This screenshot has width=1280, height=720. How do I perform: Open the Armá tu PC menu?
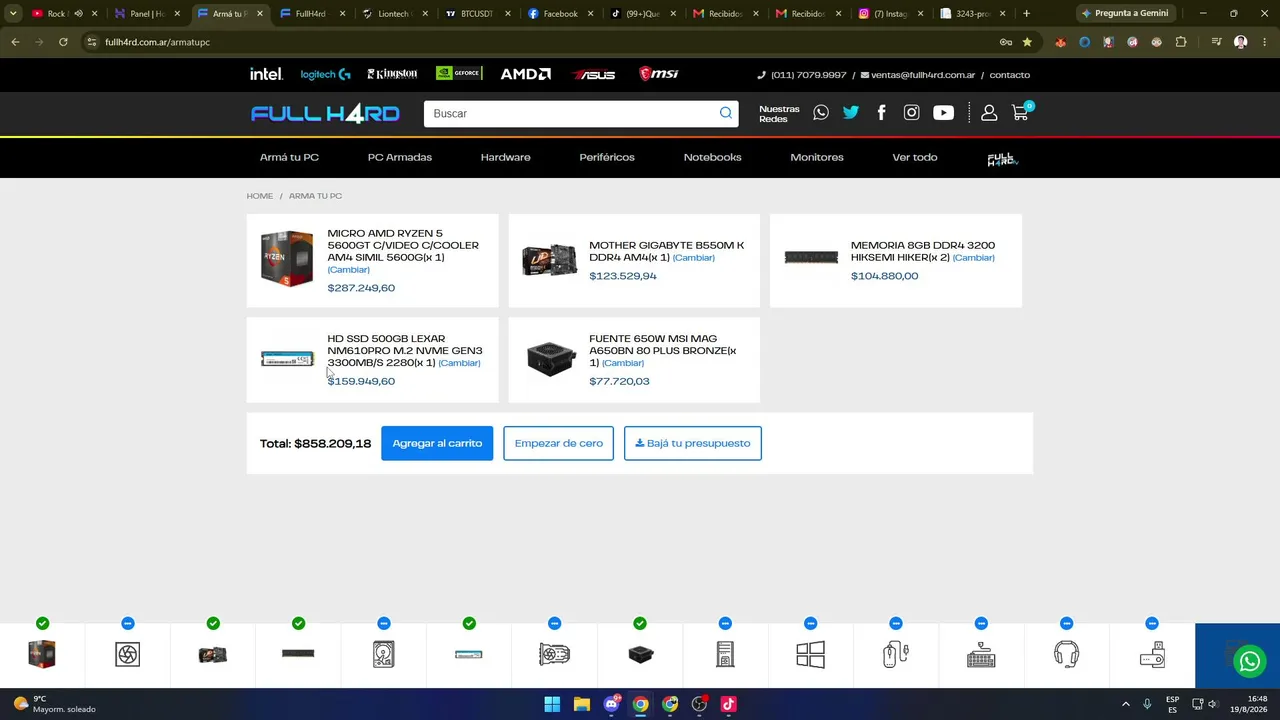289,157
